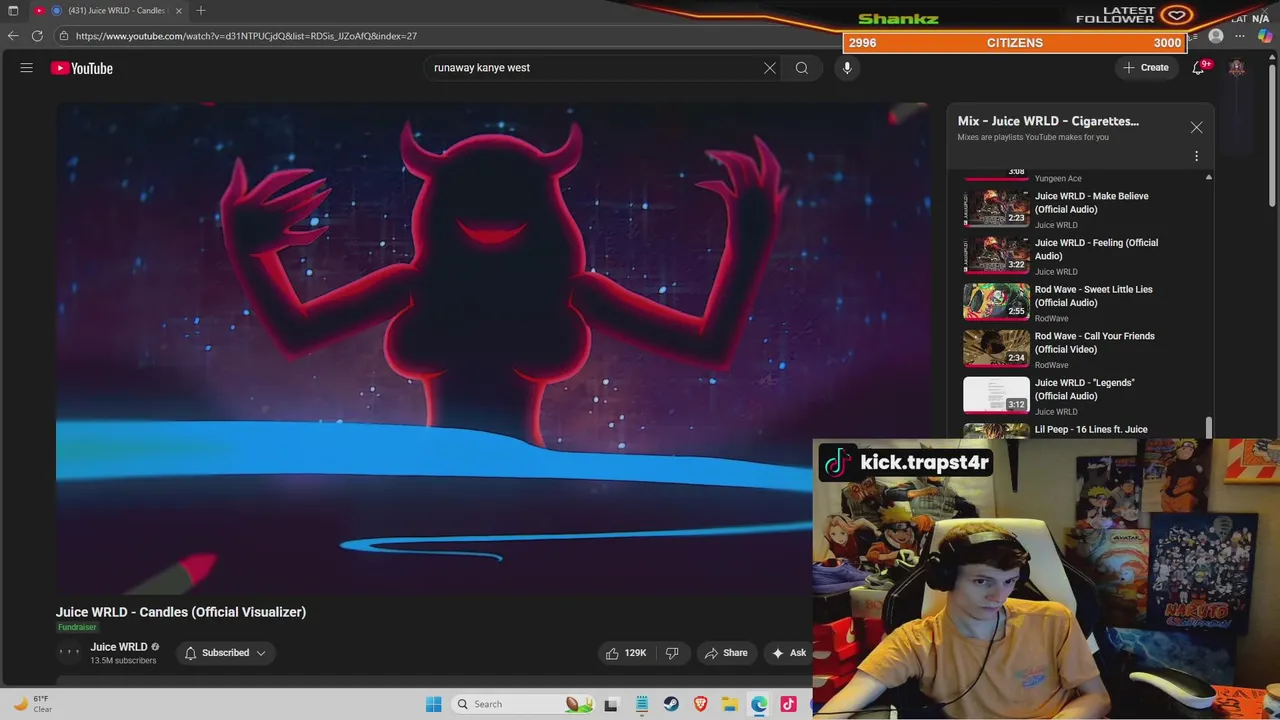Open File Explorer from the taskbar
The image size is (1280, 720).
point(730,704)
